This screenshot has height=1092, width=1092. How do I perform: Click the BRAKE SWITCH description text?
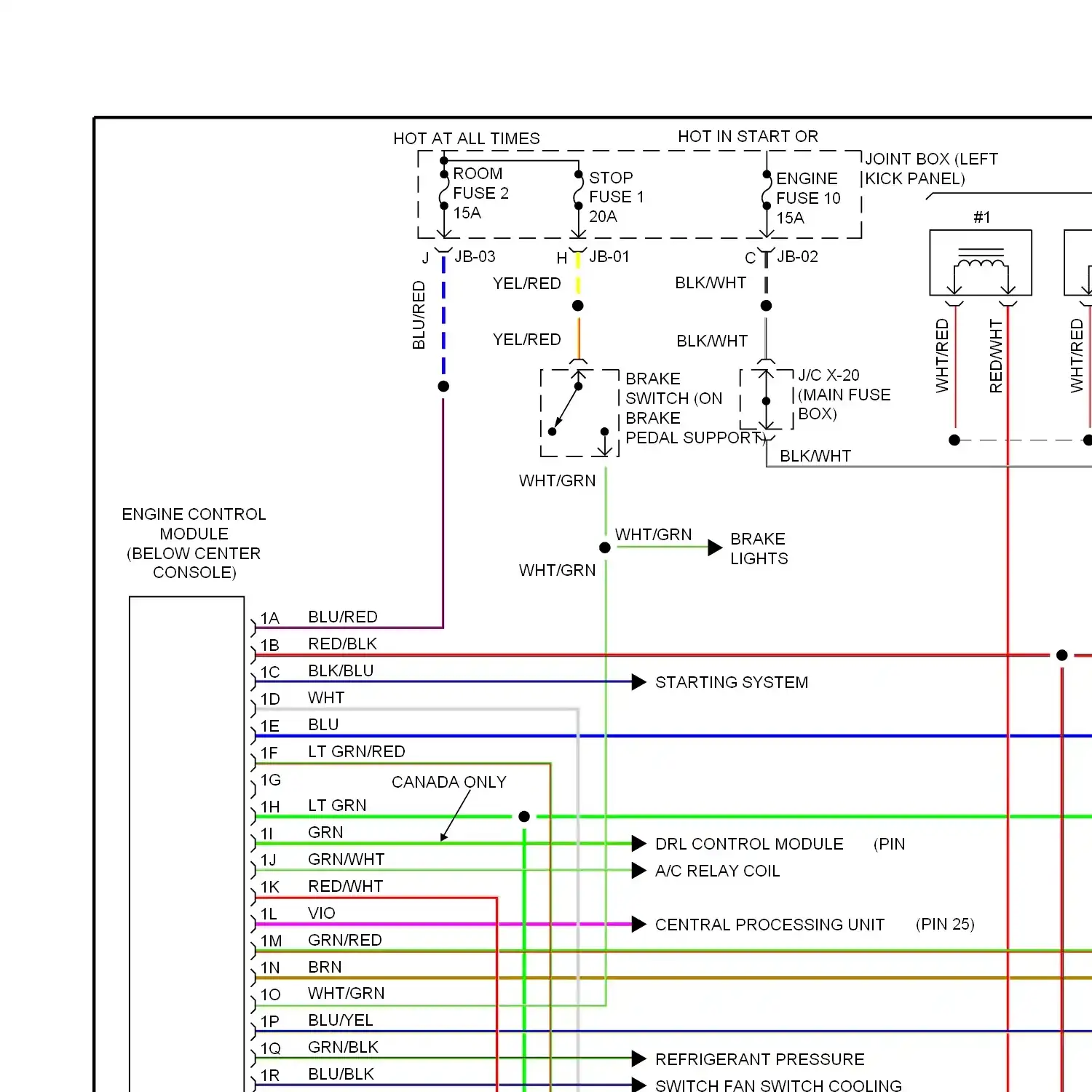695,408
